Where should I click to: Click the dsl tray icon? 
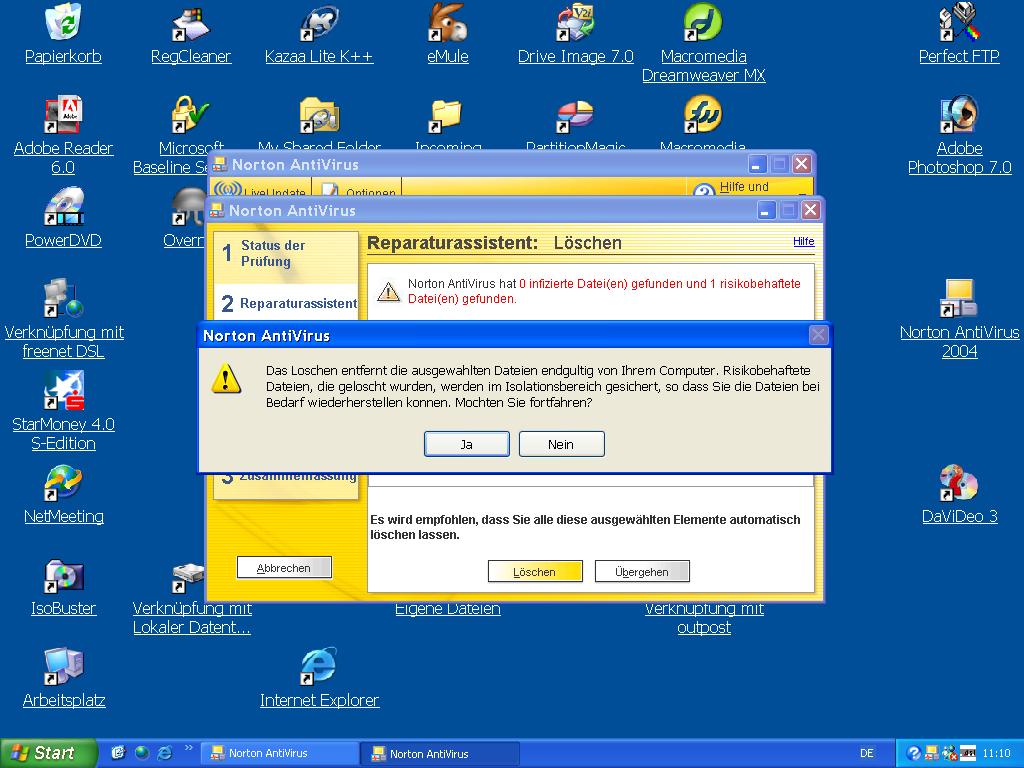click(x=968, y=754)
